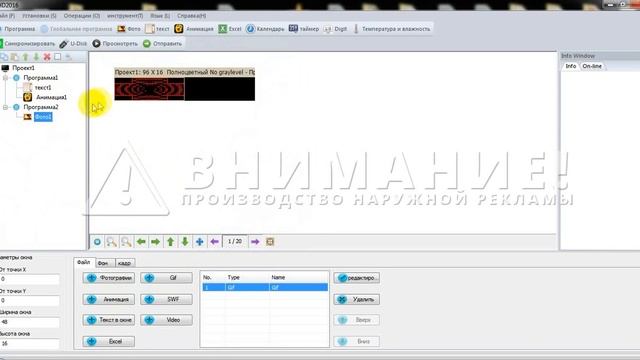
Task: Click the Анимация toolbar icon
Action: tap(179, 29)
